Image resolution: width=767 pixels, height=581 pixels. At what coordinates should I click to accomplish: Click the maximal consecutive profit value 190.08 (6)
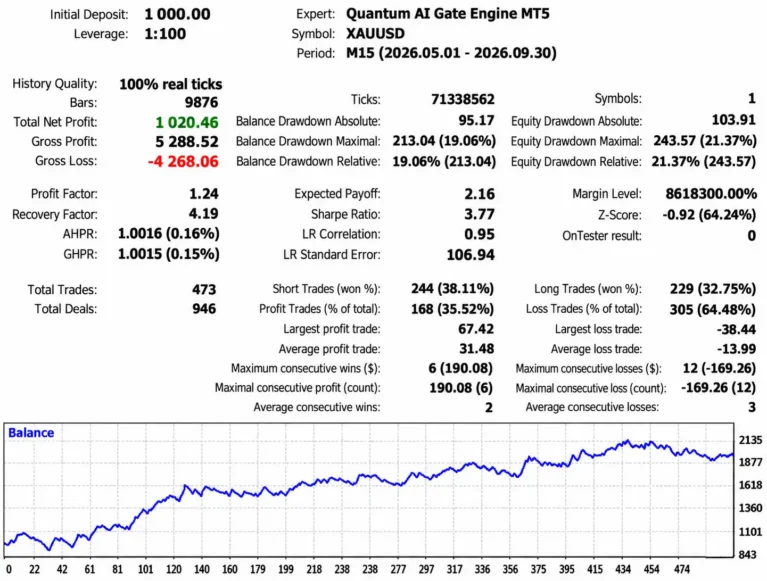(461, 388)
